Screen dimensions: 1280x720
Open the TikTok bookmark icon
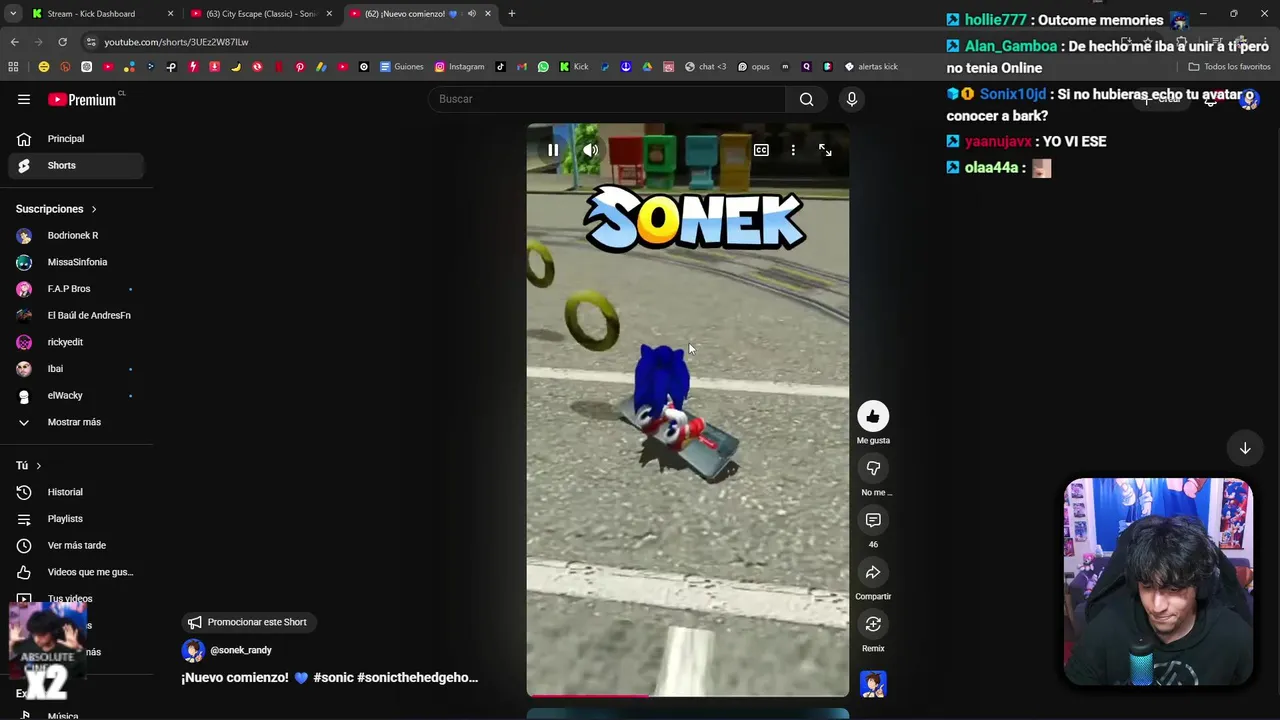501,67
